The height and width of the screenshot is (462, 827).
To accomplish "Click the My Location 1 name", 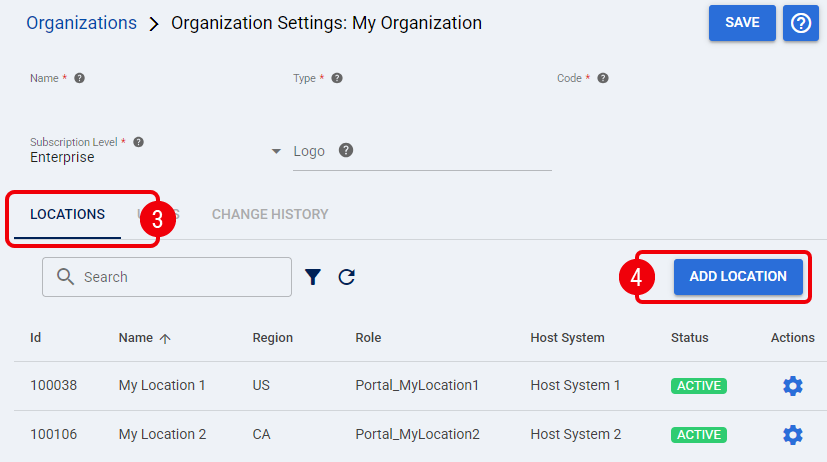I will point(162,386).
